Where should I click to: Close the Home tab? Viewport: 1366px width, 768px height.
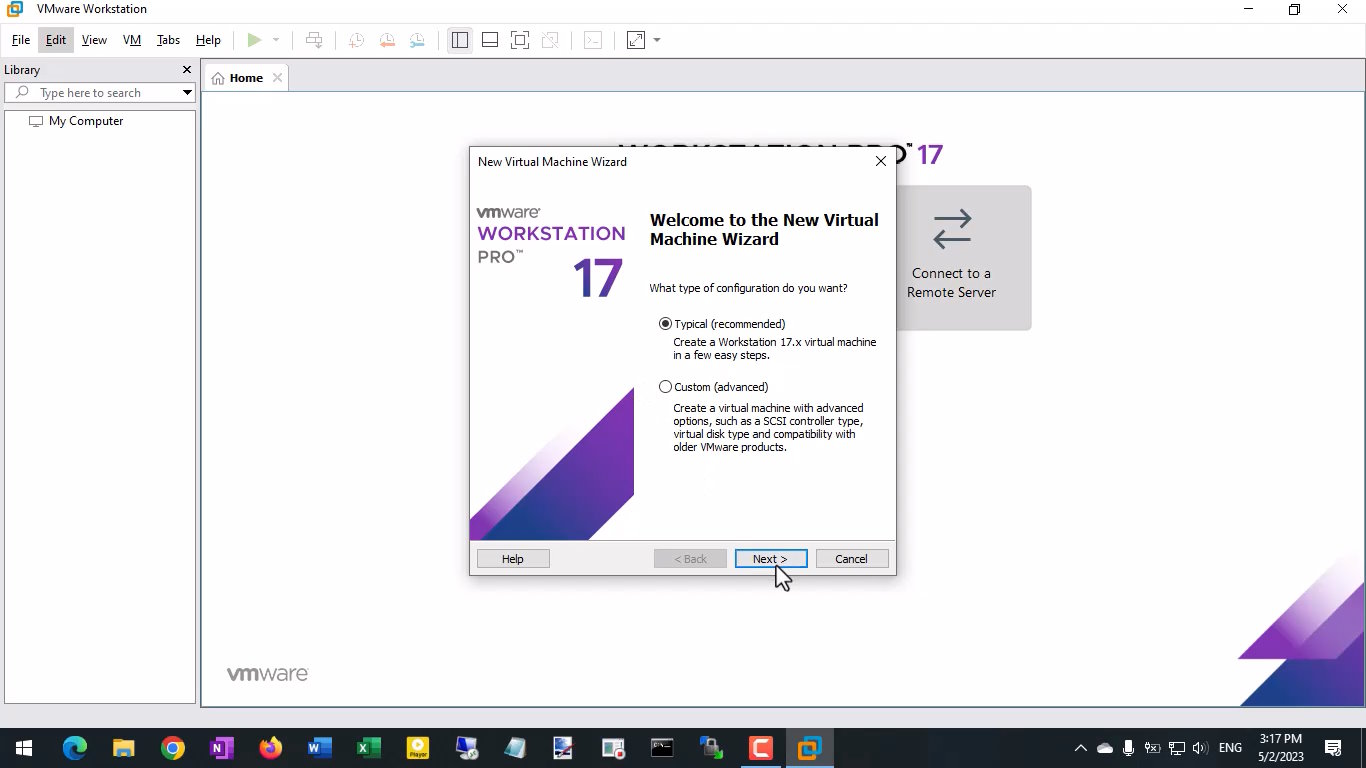[x=277, y=78]
